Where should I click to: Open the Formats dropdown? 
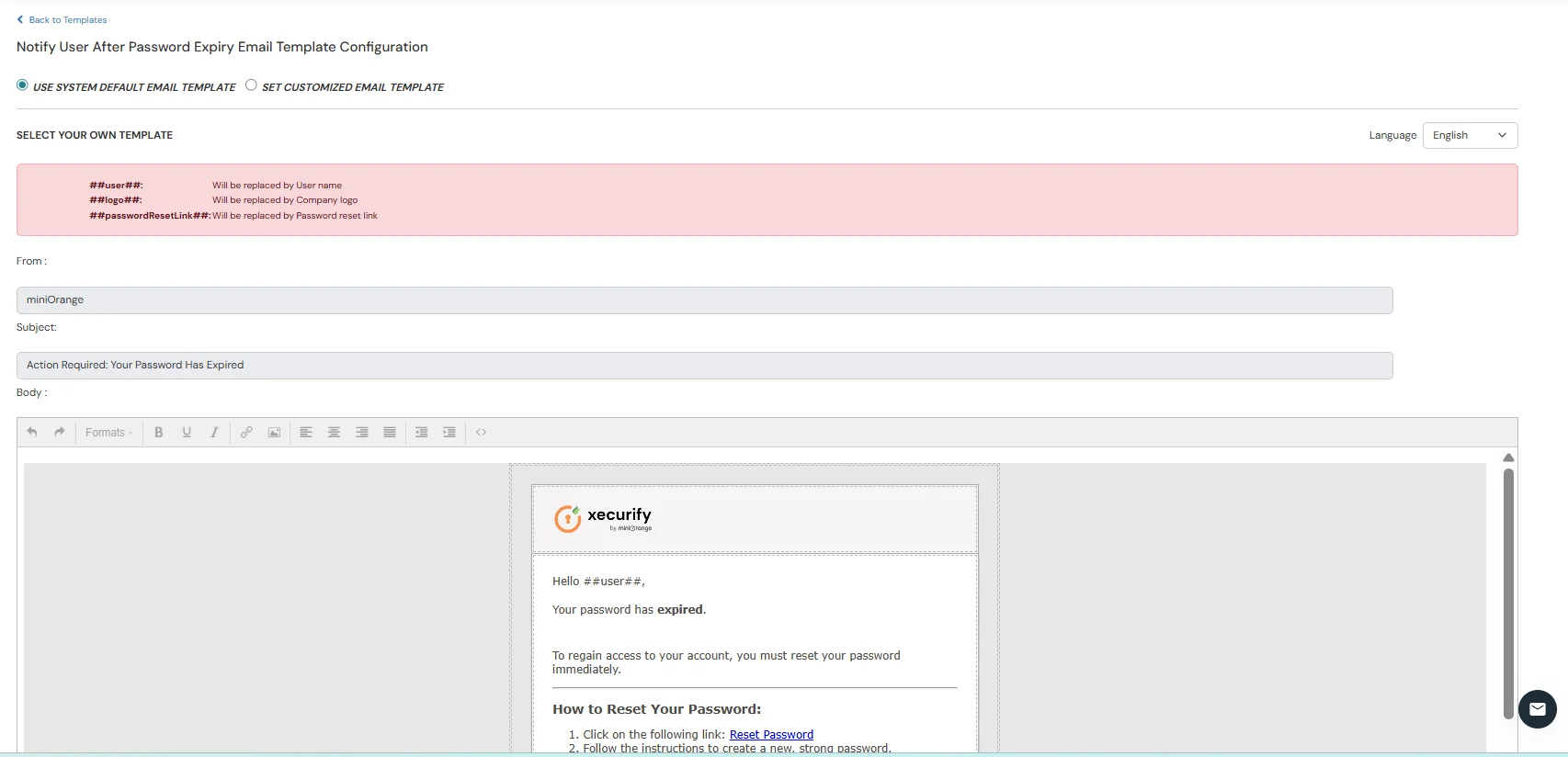click(x=108, y=433)
